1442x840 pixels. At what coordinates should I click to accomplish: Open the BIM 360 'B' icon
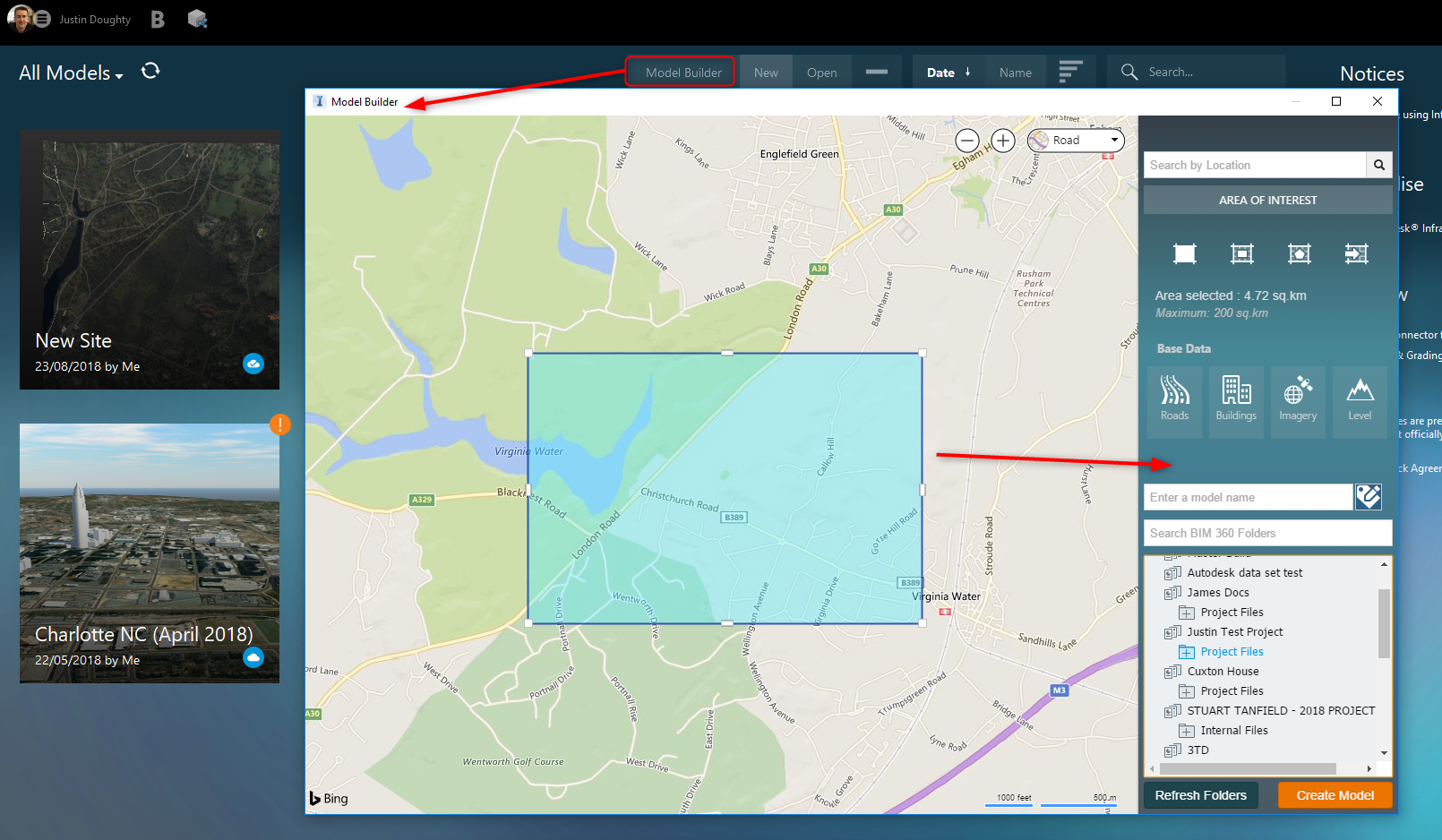pyautogui.click(x=158, y=19)
